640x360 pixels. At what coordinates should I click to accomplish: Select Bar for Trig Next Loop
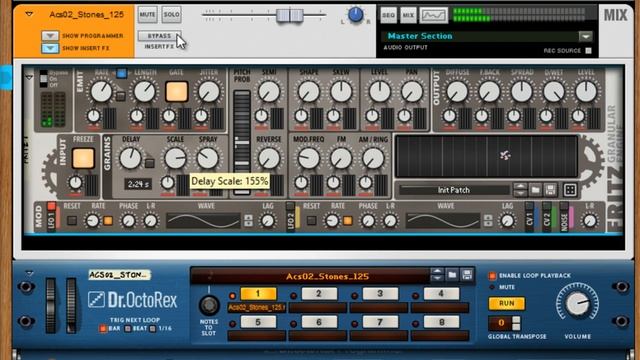click(x=103, y=329)
